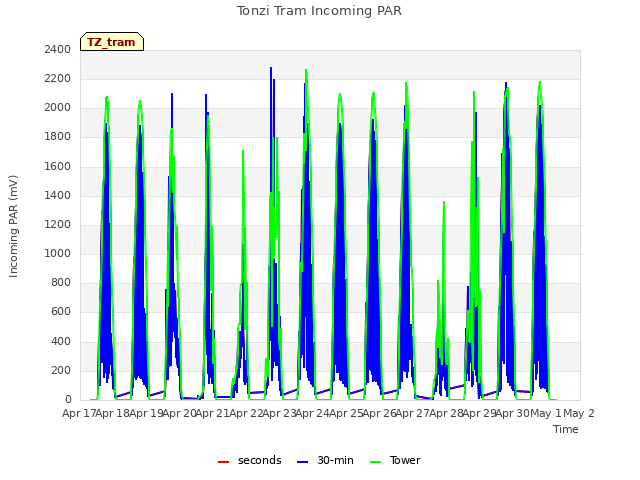The width and height of the screenshot is (640, 480).
Task: Click the red seconds legend swatch
Action: tap(223, 462)
